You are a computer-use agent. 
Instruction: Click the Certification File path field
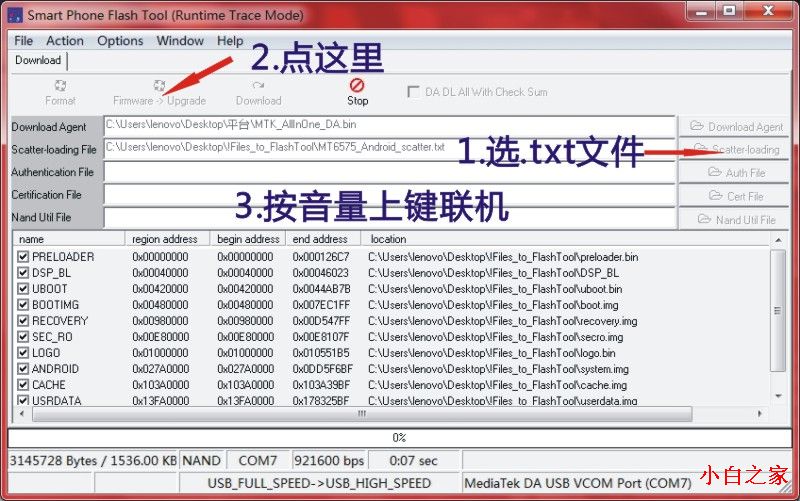389,195
